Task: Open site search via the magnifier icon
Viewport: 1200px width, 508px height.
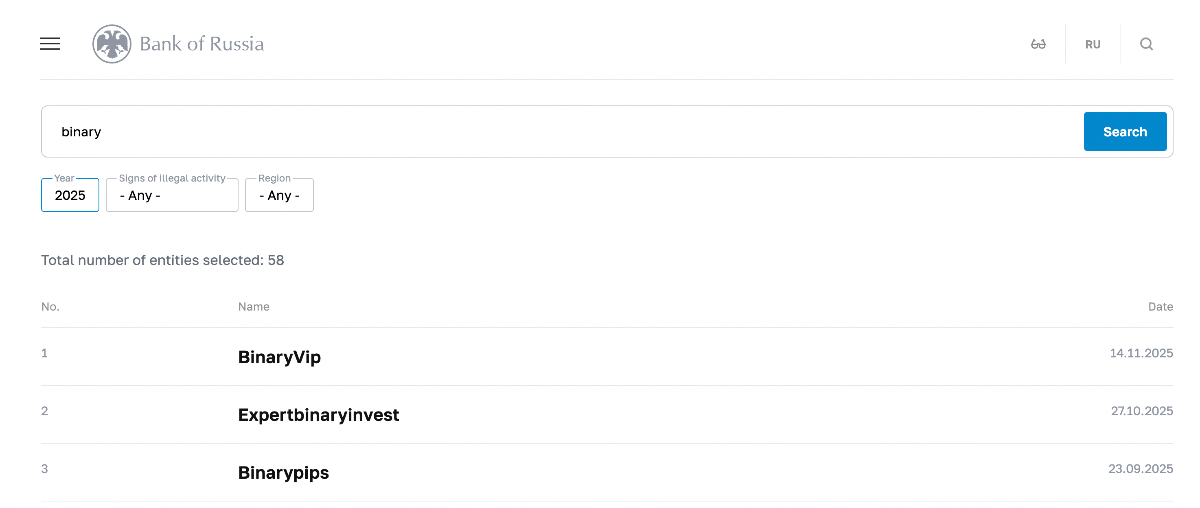Action: tap(1147, 44)
